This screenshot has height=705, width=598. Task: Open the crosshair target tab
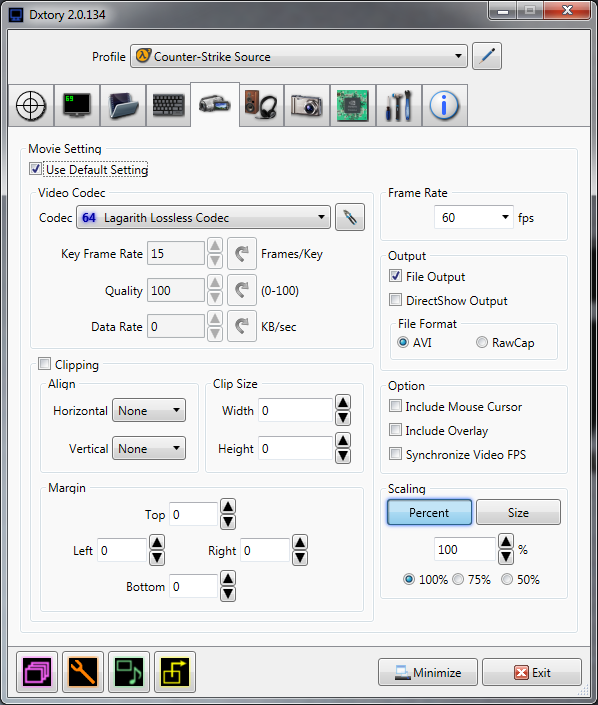(31, 106)
